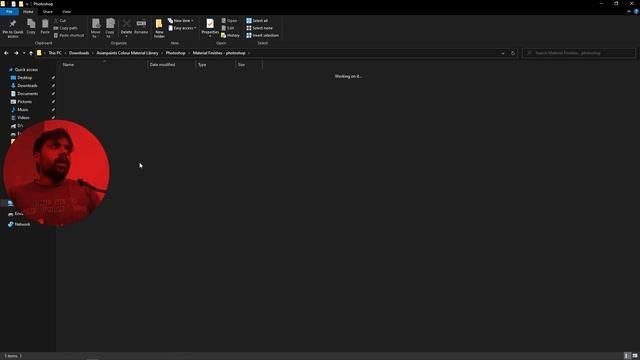Image resolution: width=640 pixels, height=360 pixels.
Task: Click Invert selection
Action: [262, 36]
